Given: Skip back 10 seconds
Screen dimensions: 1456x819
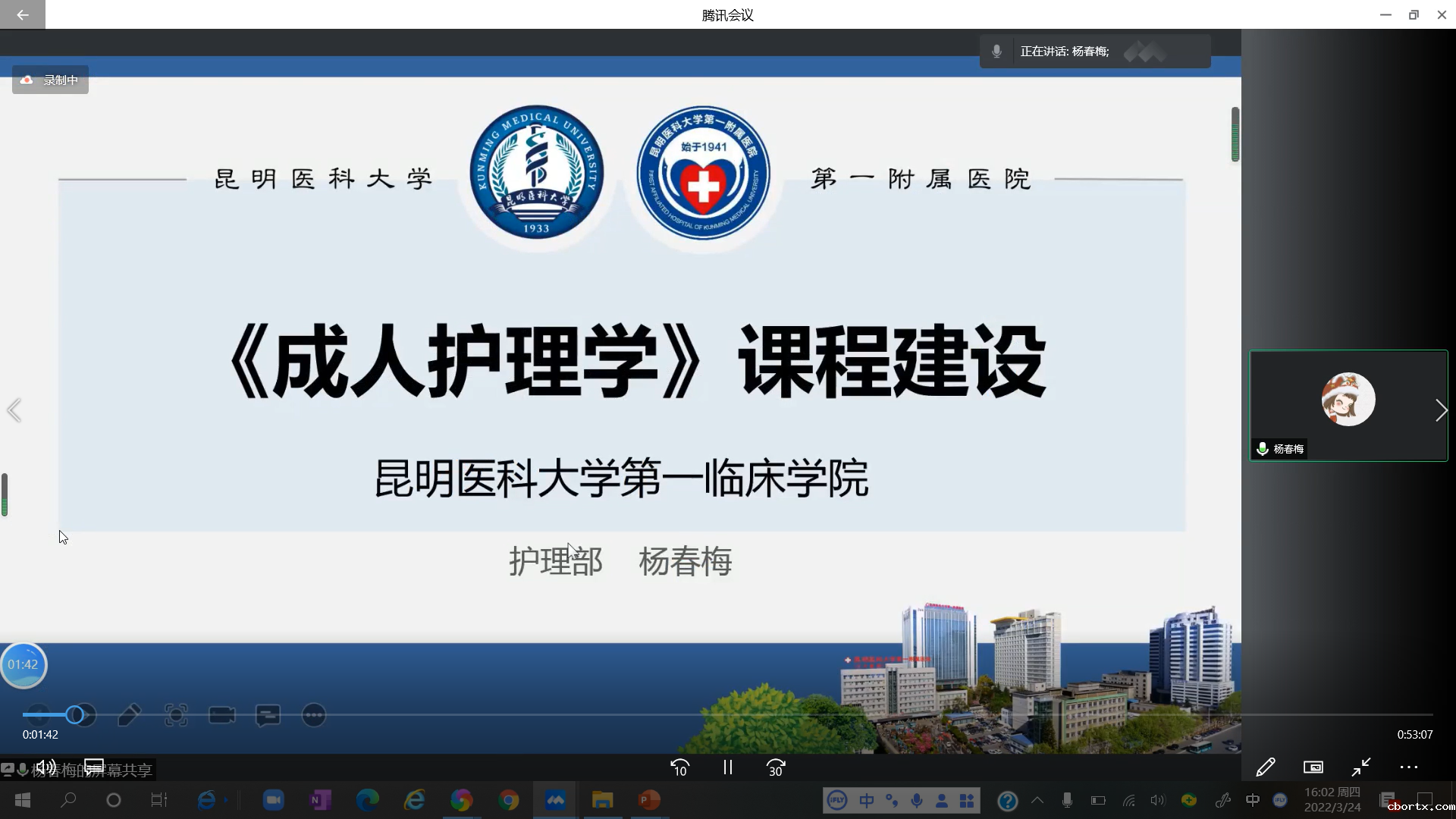Looking at the screenshot, I should click(x=679, y=767).
